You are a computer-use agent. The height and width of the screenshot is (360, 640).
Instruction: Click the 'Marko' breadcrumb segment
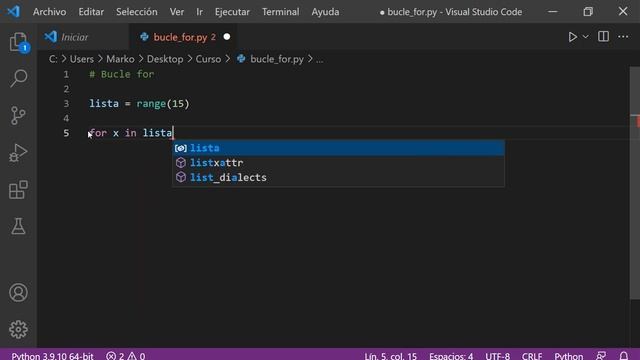pos(120,59)
